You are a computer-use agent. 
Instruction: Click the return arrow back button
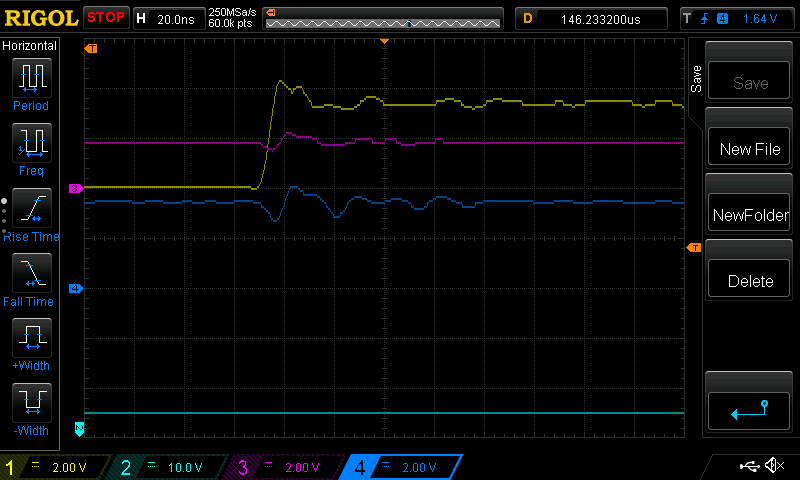pyautogui.click(x=749, y=411)
